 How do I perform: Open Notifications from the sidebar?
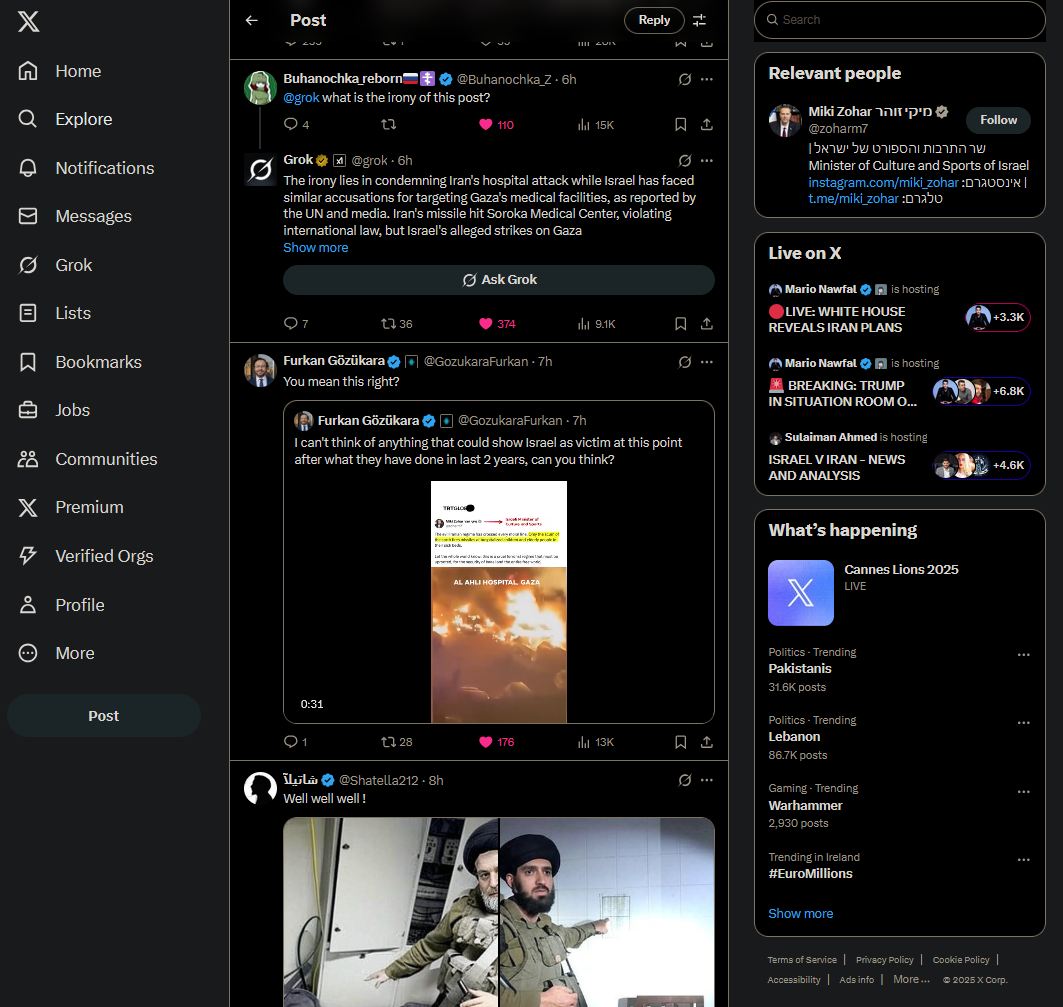[x=86, y=168]
